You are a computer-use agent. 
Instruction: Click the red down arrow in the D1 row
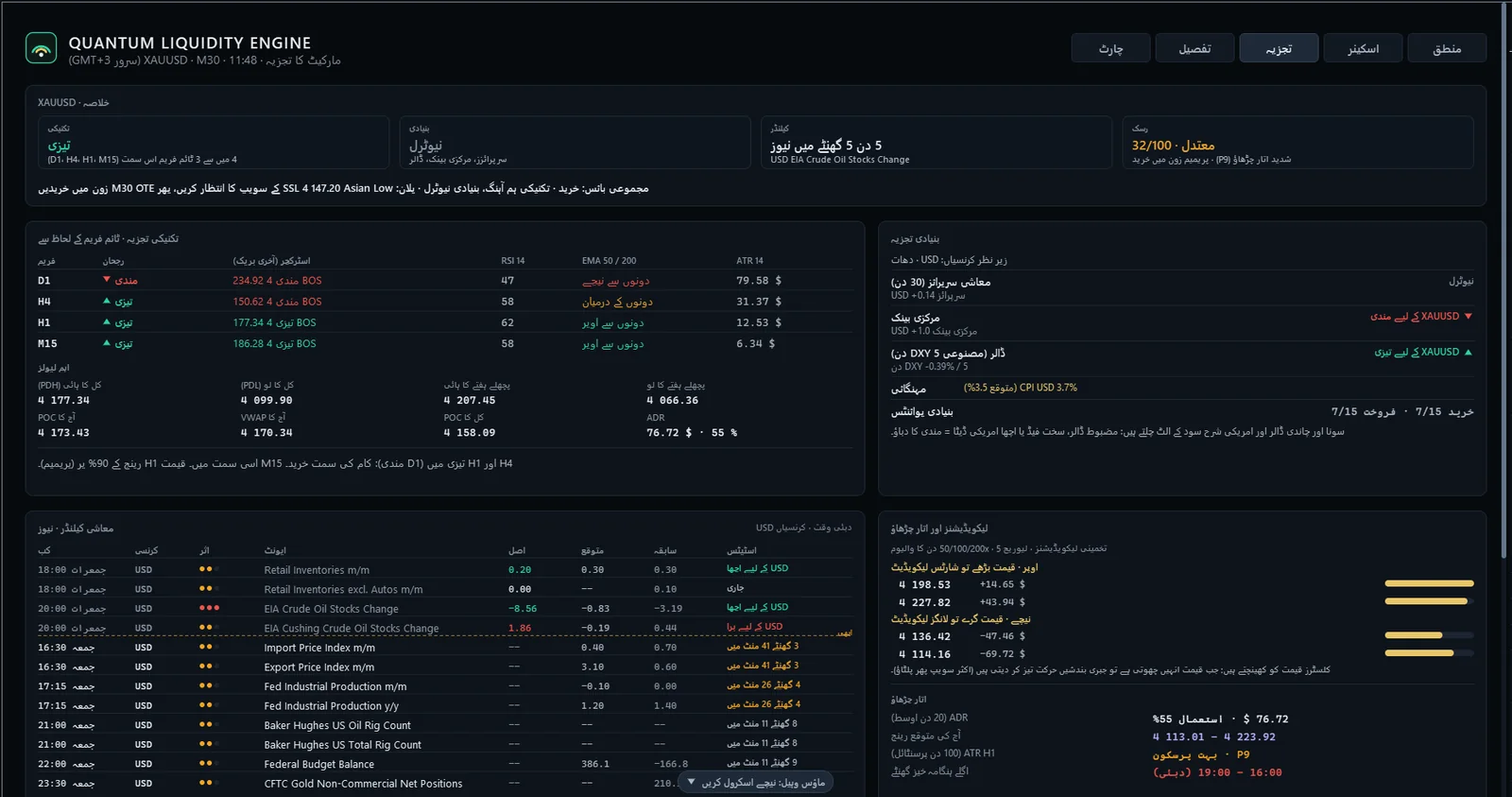click(107, 280)
